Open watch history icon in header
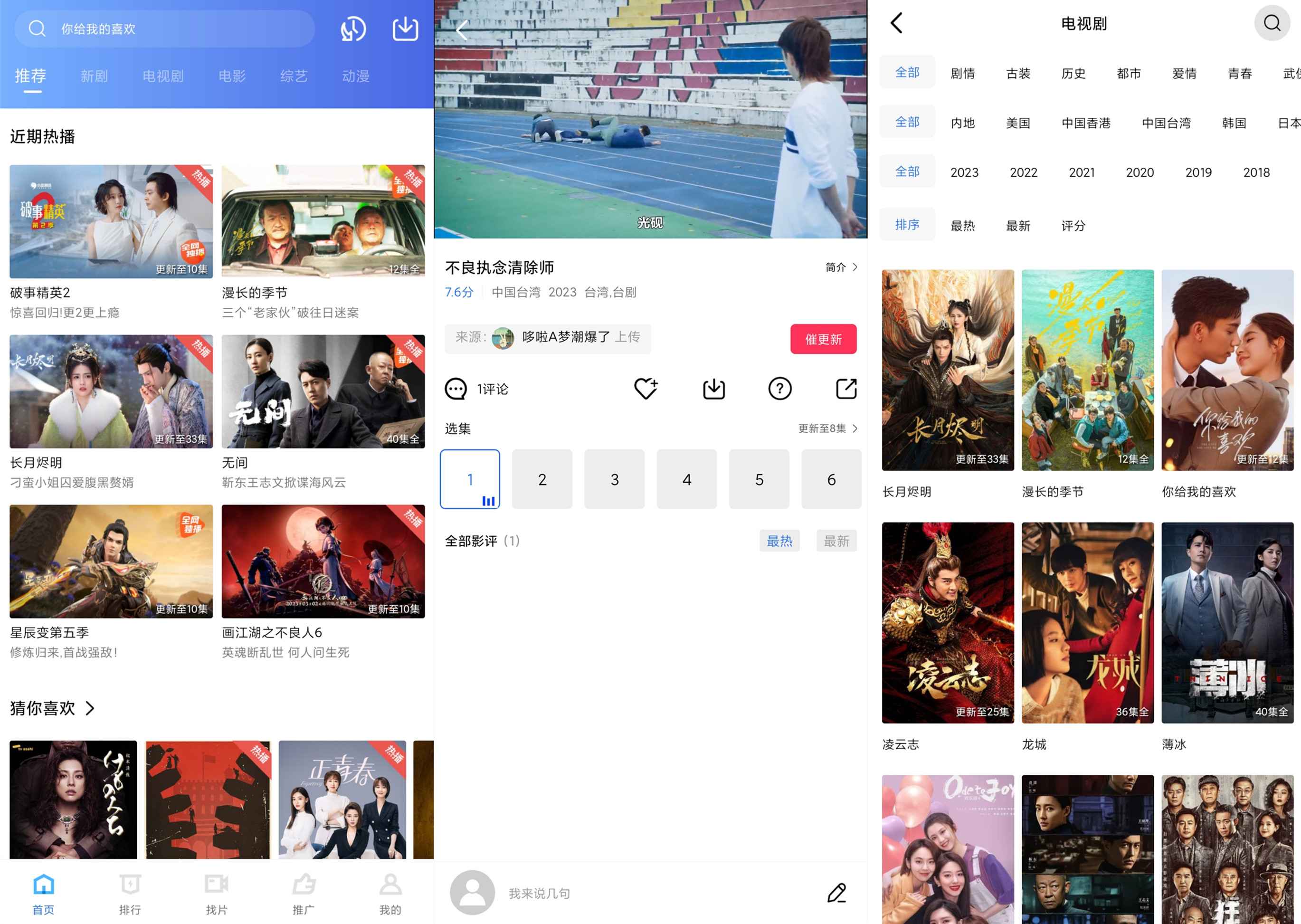 coord(353,29)
